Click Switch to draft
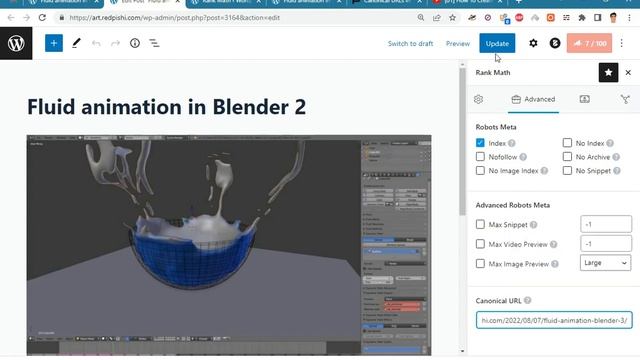Screen dimensions: 640x360 (x=410, y=44)
